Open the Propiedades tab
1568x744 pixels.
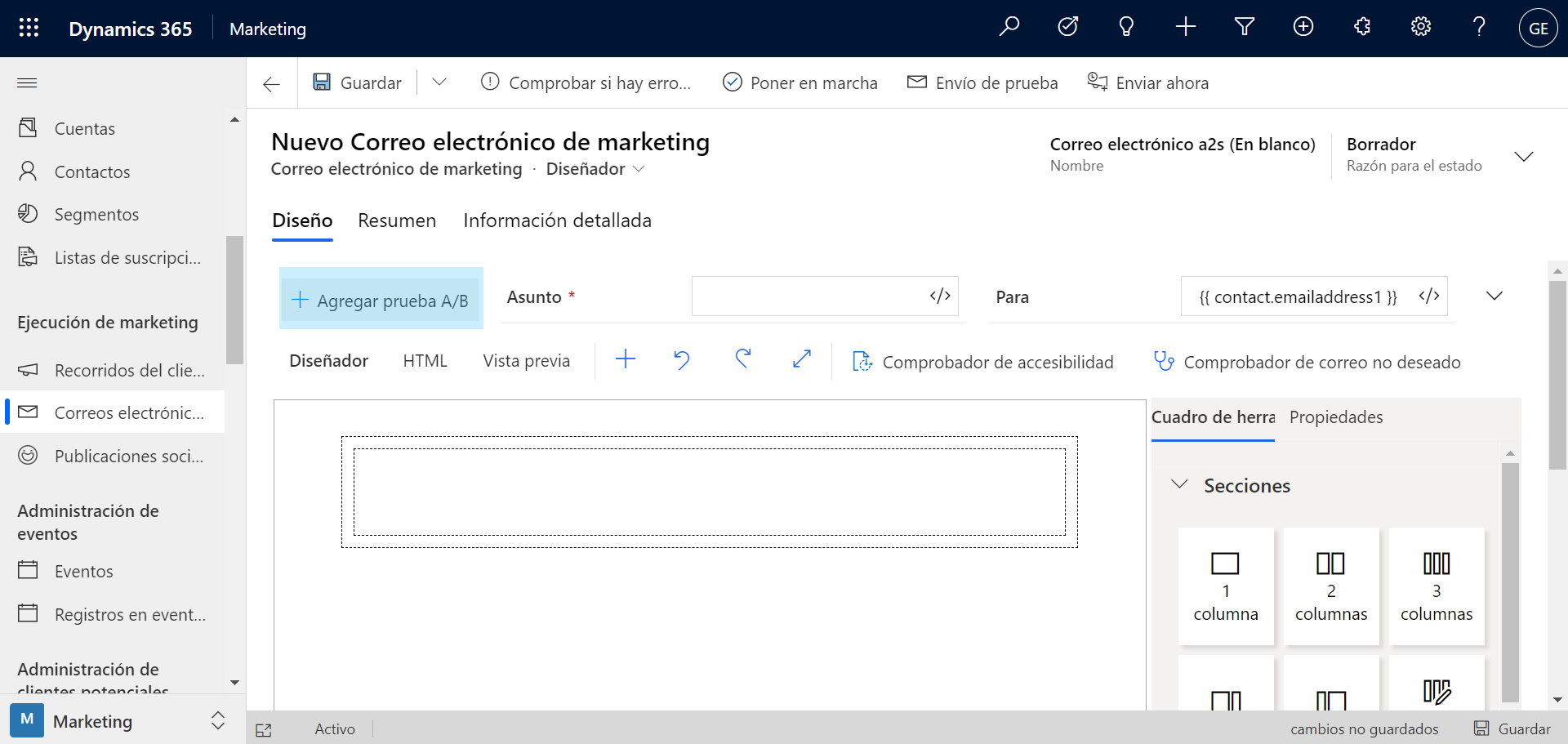1335,417
